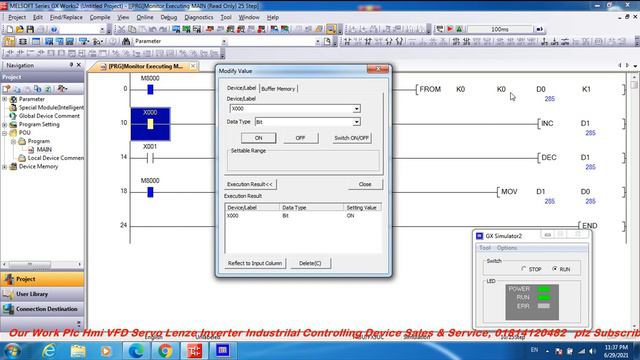
Task: Open the Online menu
Action: (145, 17)
